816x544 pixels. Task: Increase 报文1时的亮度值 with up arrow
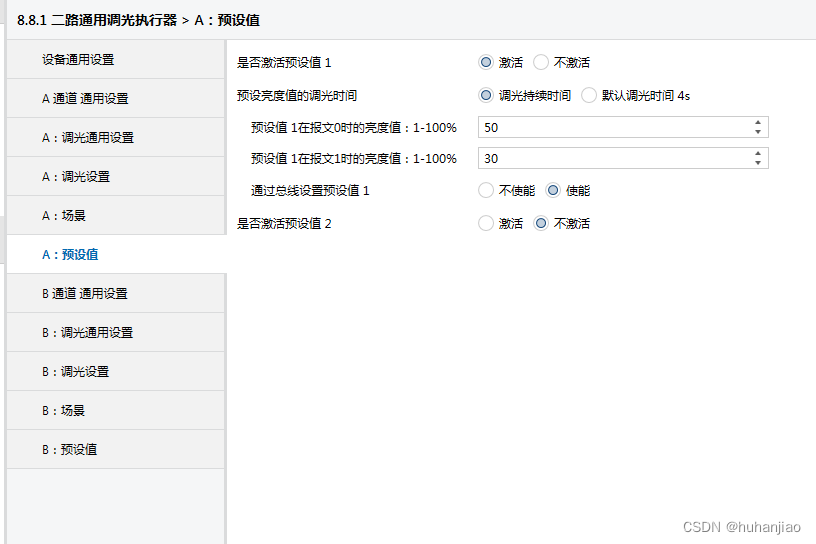[758, 154]
